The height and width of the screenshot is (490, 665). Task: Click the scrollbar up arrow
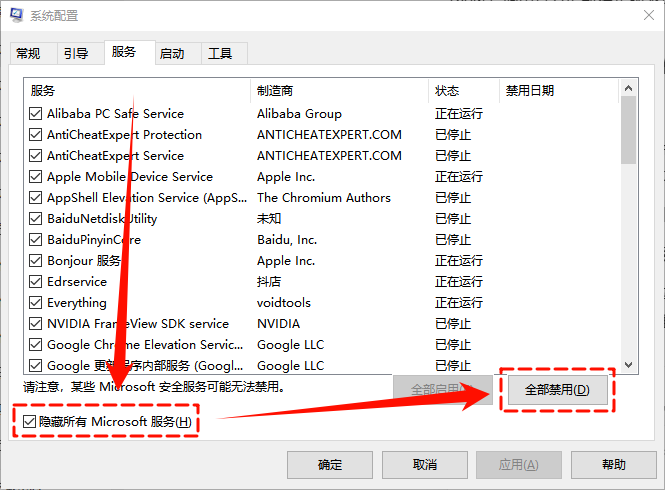(629, 88)
